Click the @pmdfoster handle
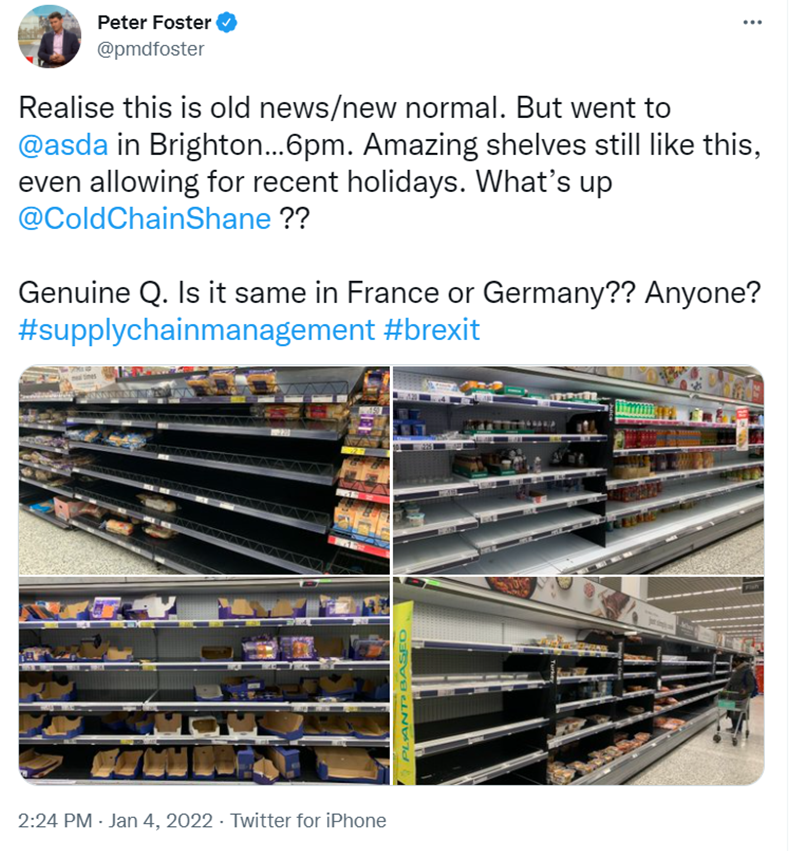Screen dimensions: 801x851 [150, 48]
